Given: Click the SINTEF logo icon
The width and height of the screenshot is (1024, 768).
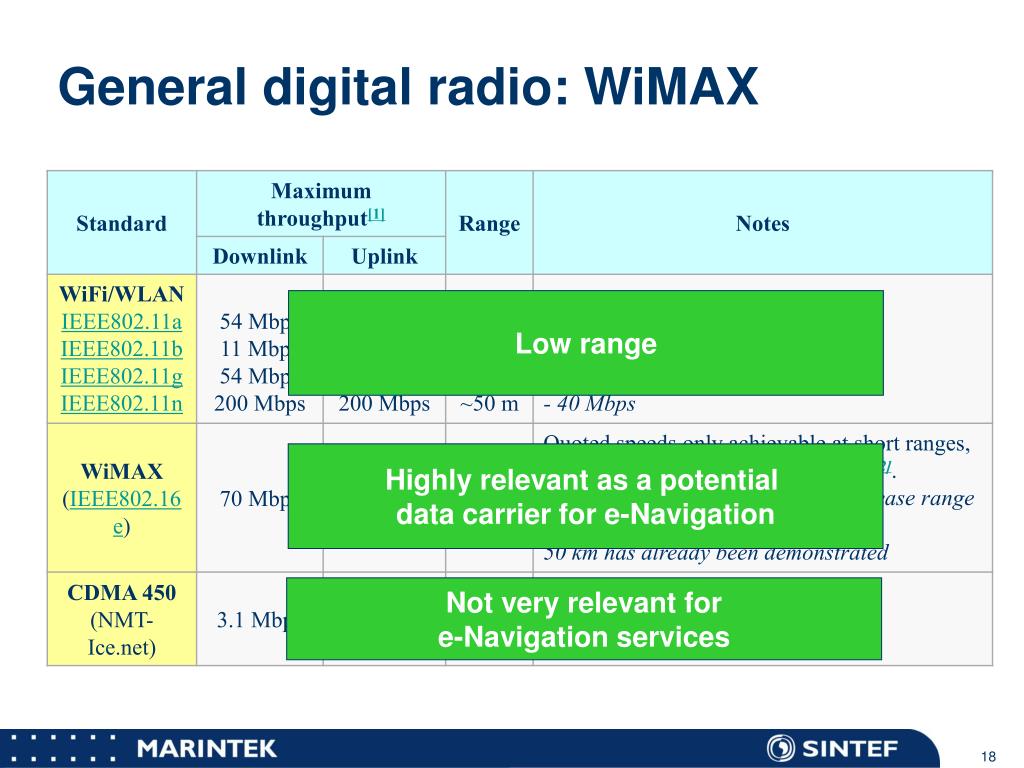Looking at the screenshot, I should (x=780, y=748).
